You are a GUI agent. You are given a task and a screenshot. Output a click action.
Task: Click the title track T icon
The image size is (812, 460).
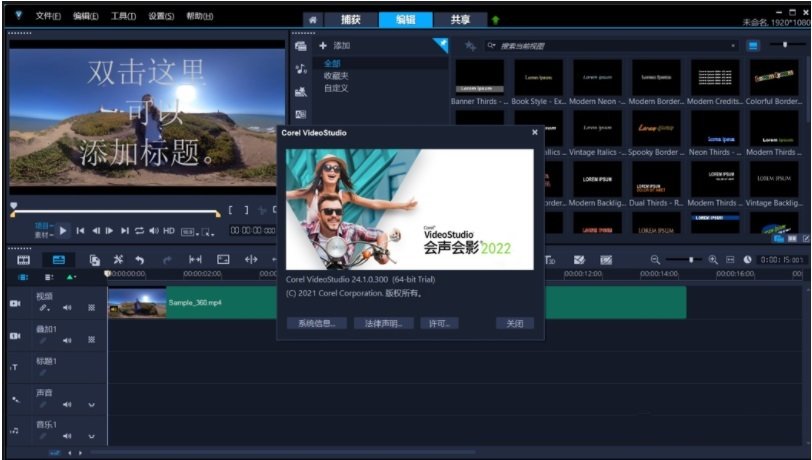coord(14,367)
